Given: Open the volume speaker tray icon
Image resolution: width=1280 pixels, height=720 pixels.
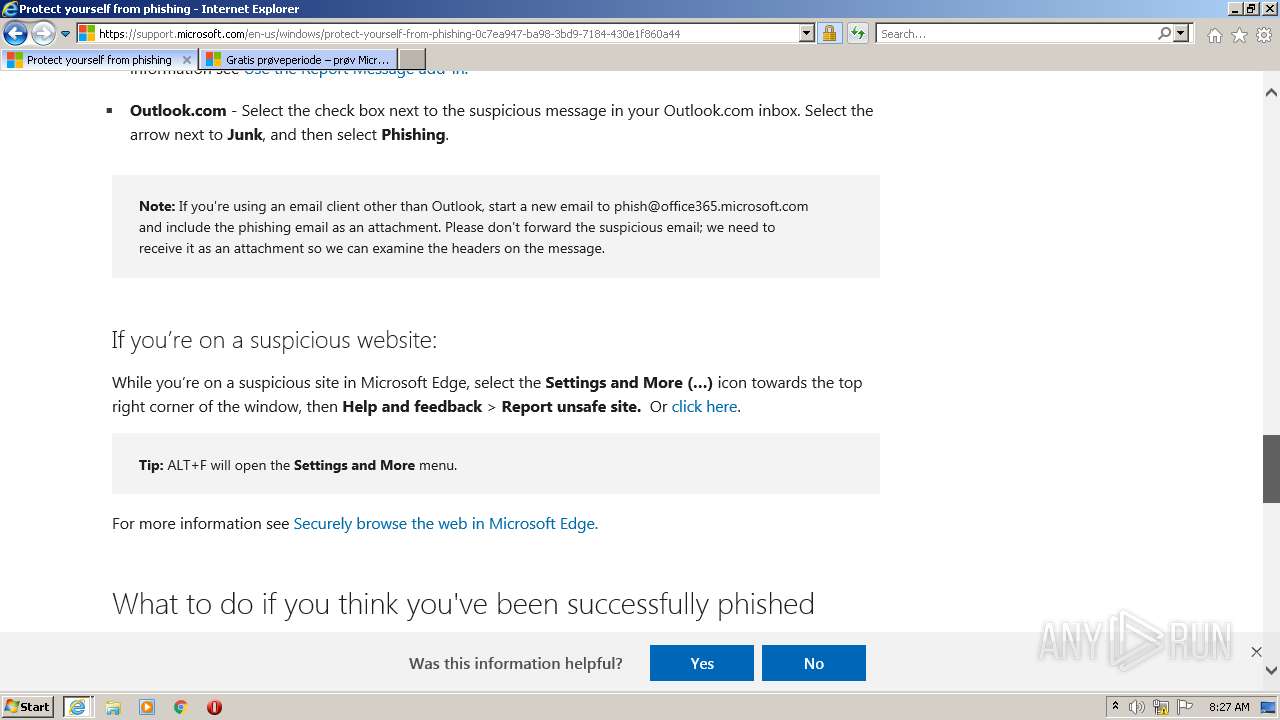Looking at the screenshot, I should (x=1137, y=707).
